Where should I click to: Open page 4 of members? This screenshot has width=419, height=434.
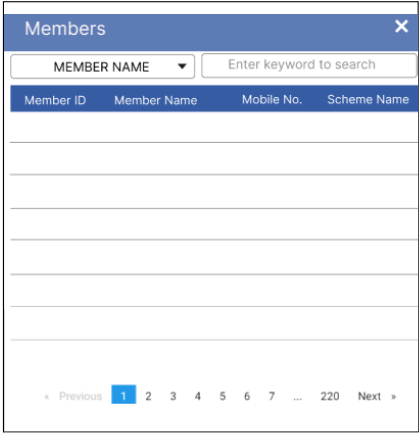pos(198,396)
